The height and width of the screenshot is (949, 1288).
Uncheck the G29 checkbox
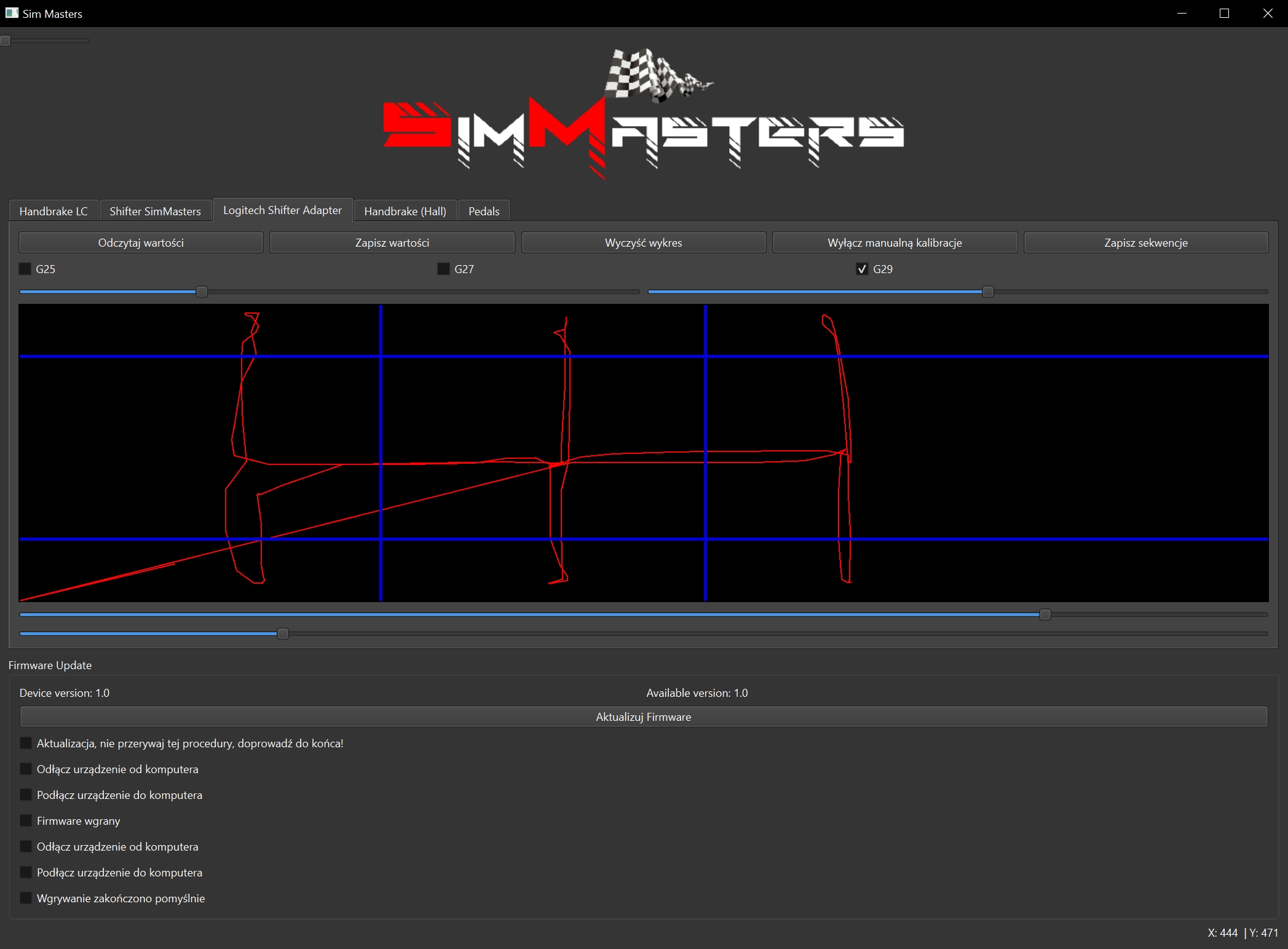(862, 269)
